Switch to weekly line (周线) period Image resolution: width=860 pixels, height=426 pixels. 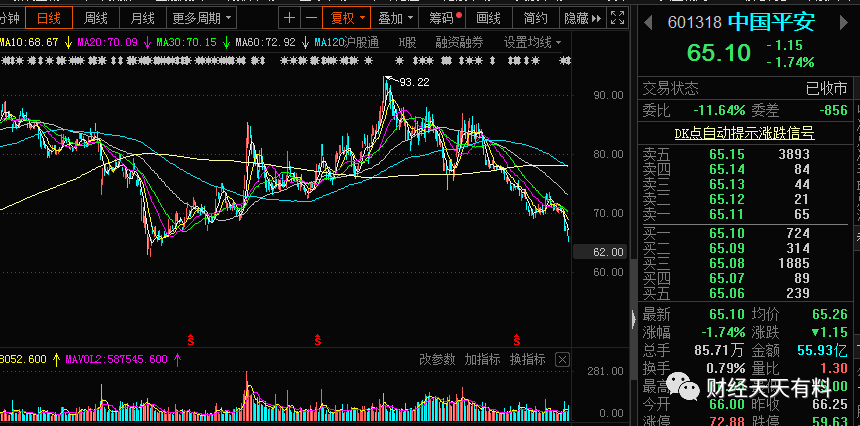pos(95,18)
